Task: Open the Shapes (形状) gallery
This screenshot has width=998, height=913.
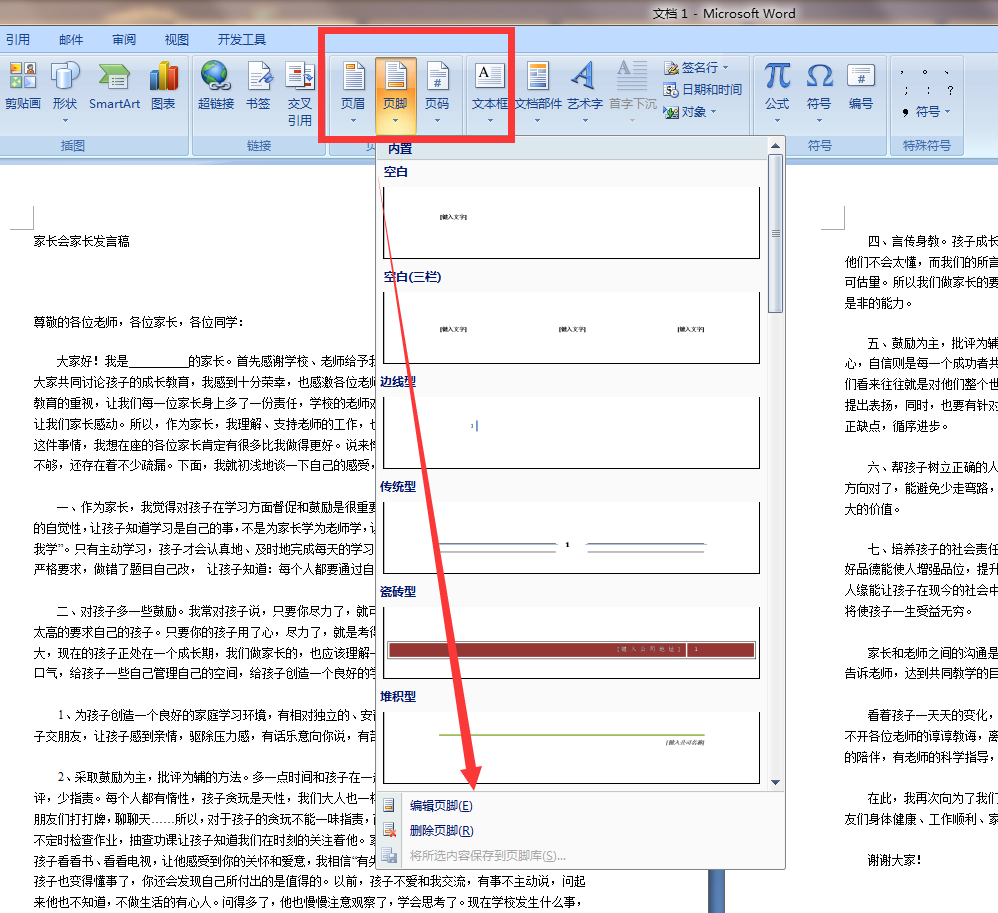Action: pos(65,92)
